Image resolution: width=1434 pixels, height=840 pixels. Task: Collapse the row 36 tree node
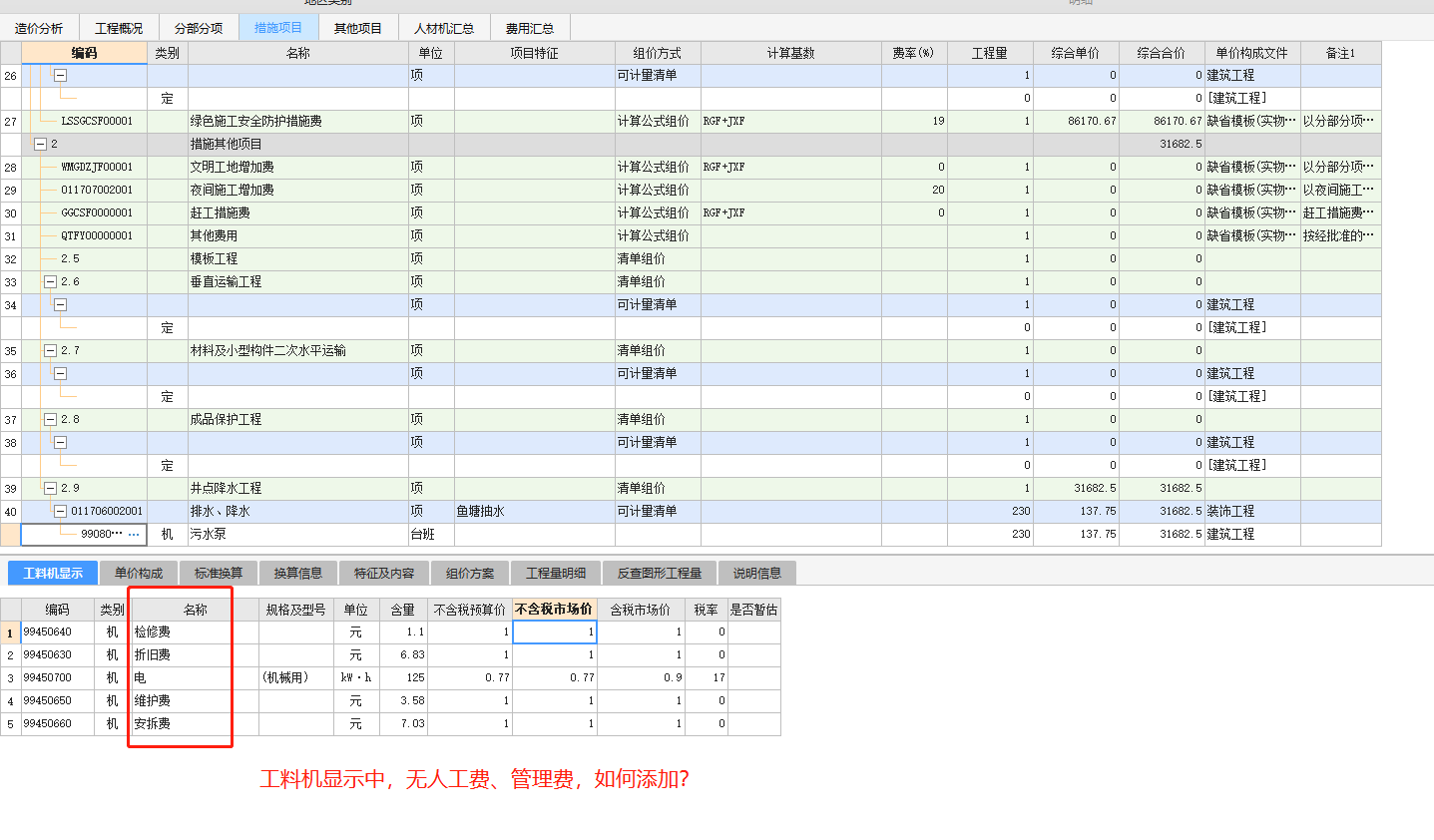pos(60,373)
